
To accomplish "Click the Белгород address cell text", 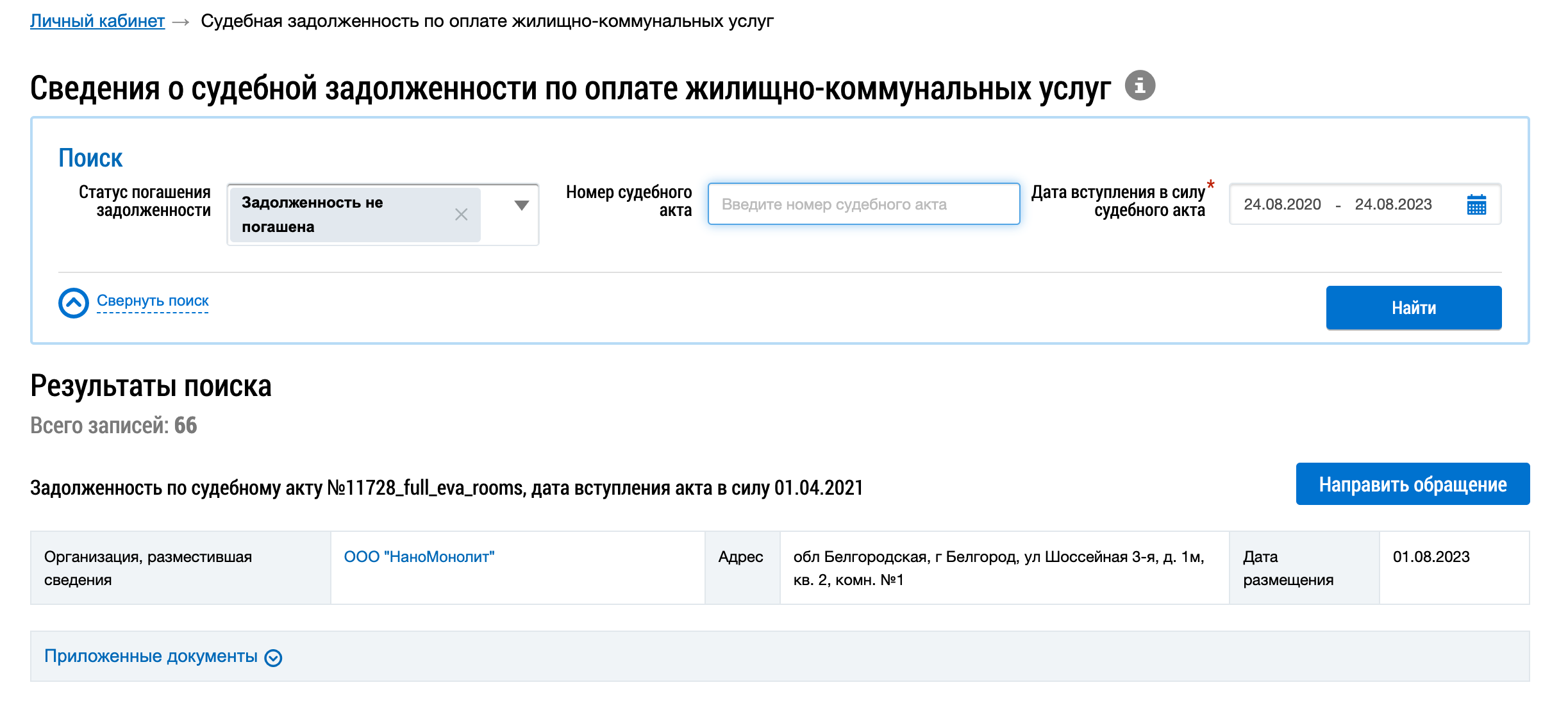I will tap(998, 568).
